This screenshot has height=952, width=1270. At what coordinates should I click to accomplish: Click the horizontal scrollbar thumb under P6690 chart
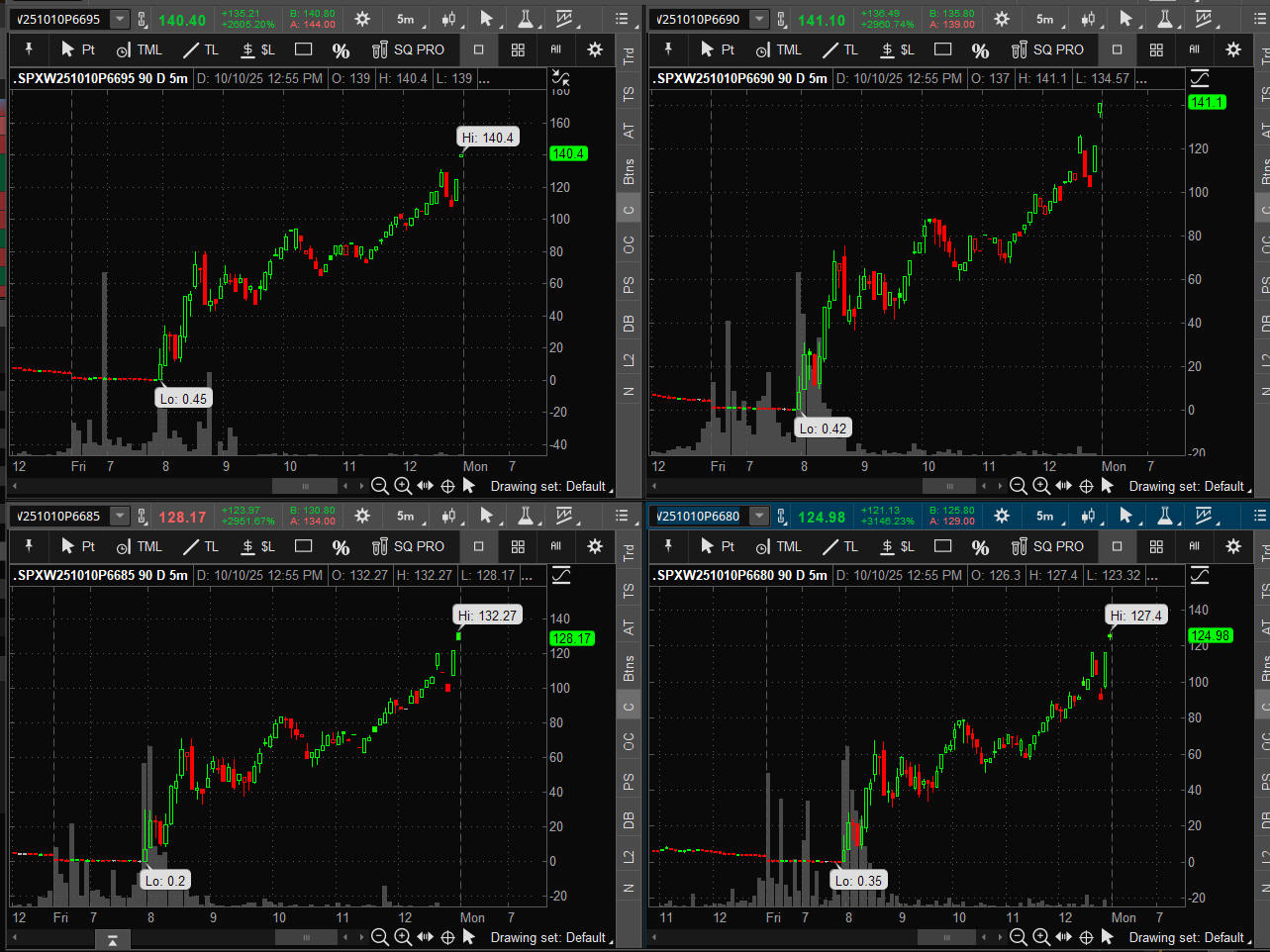pyautogui.click(x=947, y=486)
